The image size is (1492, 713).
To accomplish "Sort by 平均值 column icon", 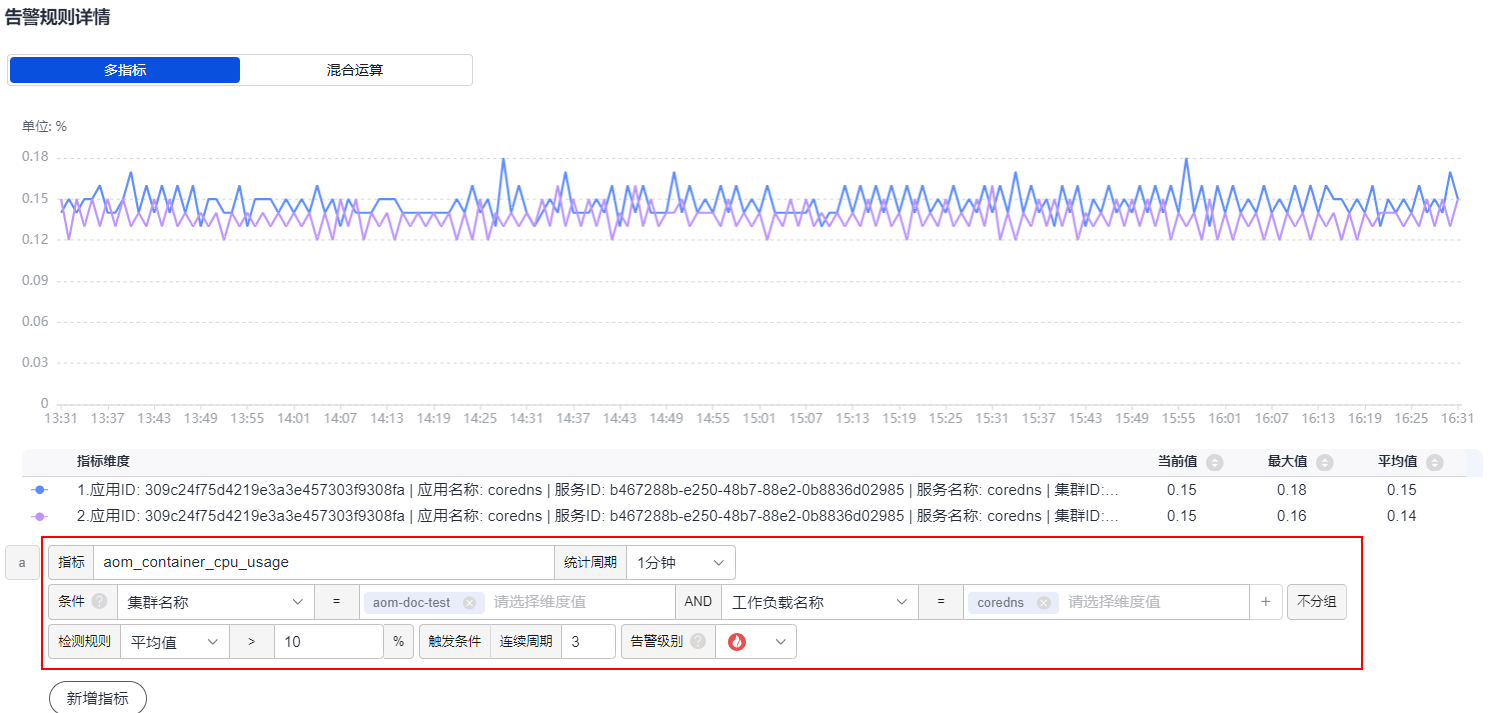I will (x=1435, y=462).
